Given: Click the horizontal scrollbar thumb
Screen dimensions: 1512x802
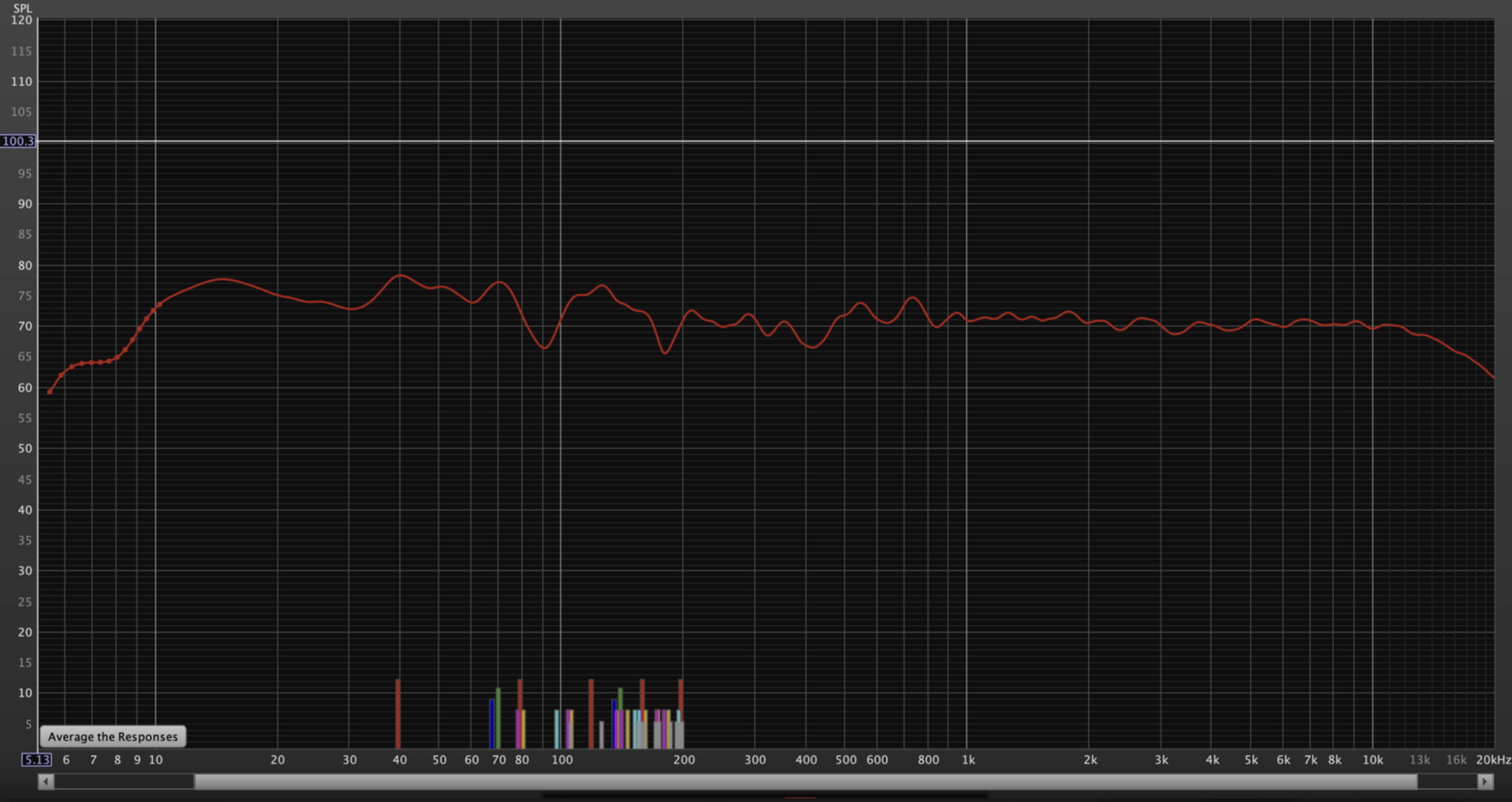Looking at the screenshot, I should click(805, 781).
